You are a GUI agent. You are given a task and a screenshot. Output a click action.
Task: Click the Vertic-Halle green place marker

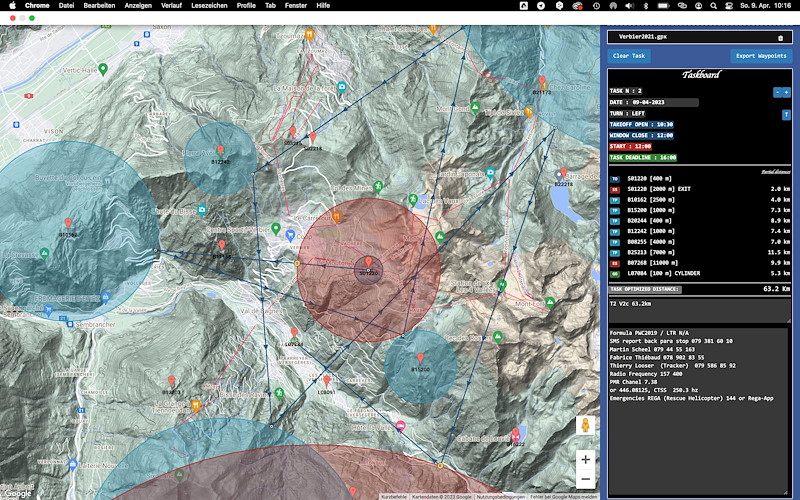(x=103, y=69)
